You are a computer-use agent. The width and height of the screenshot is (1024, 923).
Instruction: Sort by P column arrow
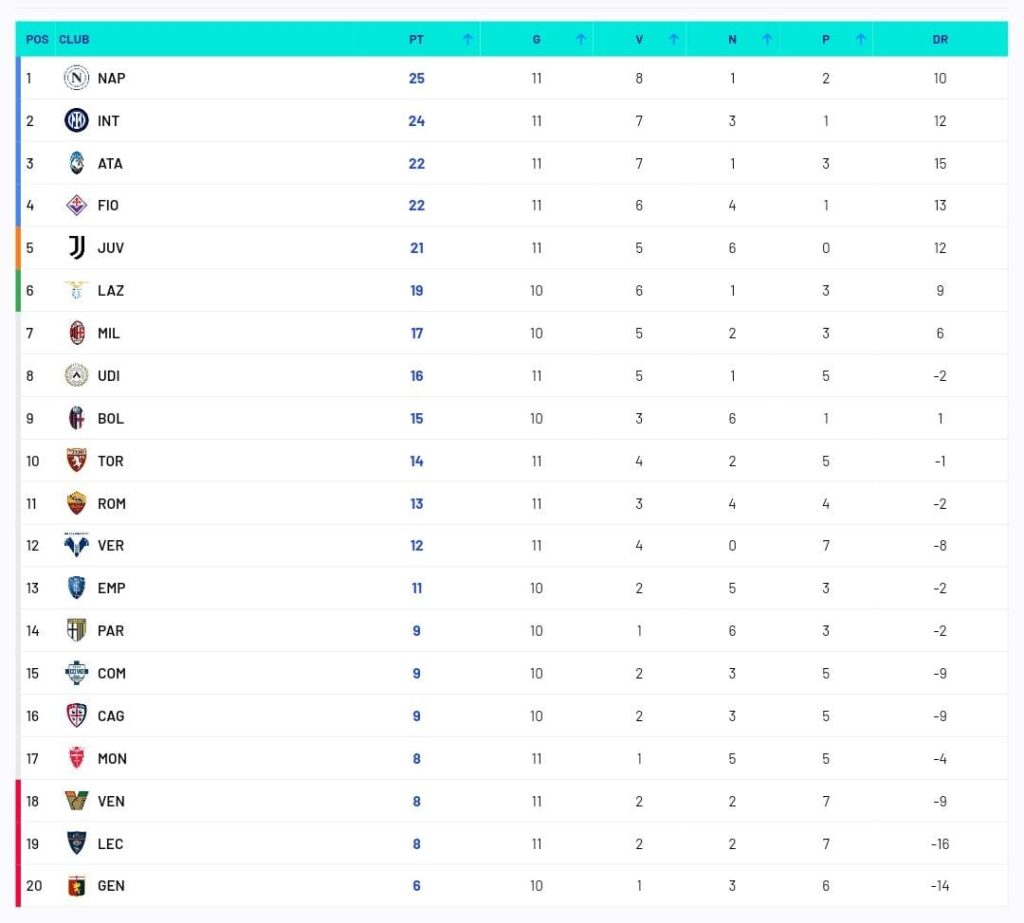point(861,39)
